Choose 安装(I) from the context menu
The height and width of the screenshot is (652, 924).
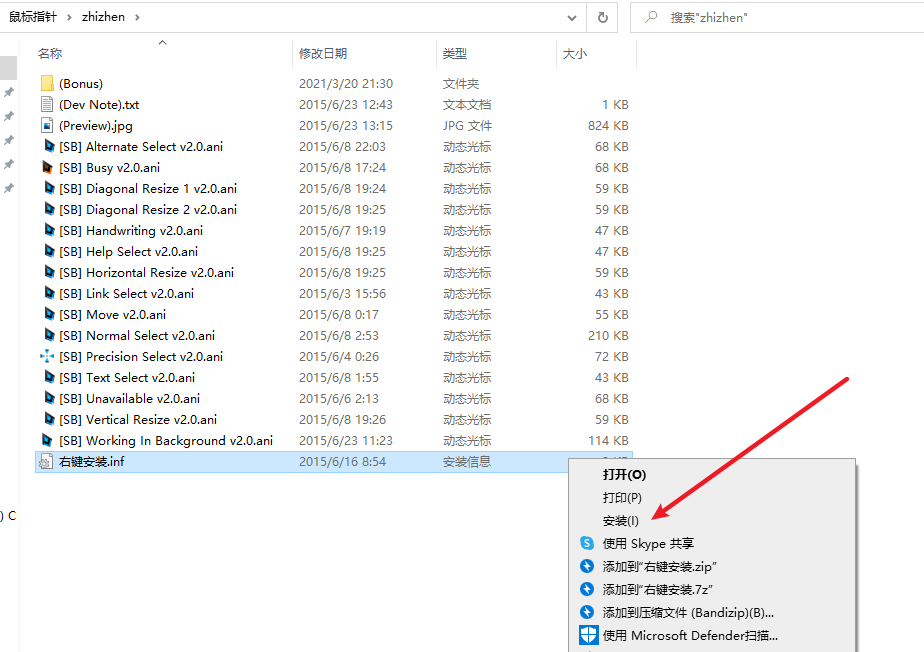[620, 521]
